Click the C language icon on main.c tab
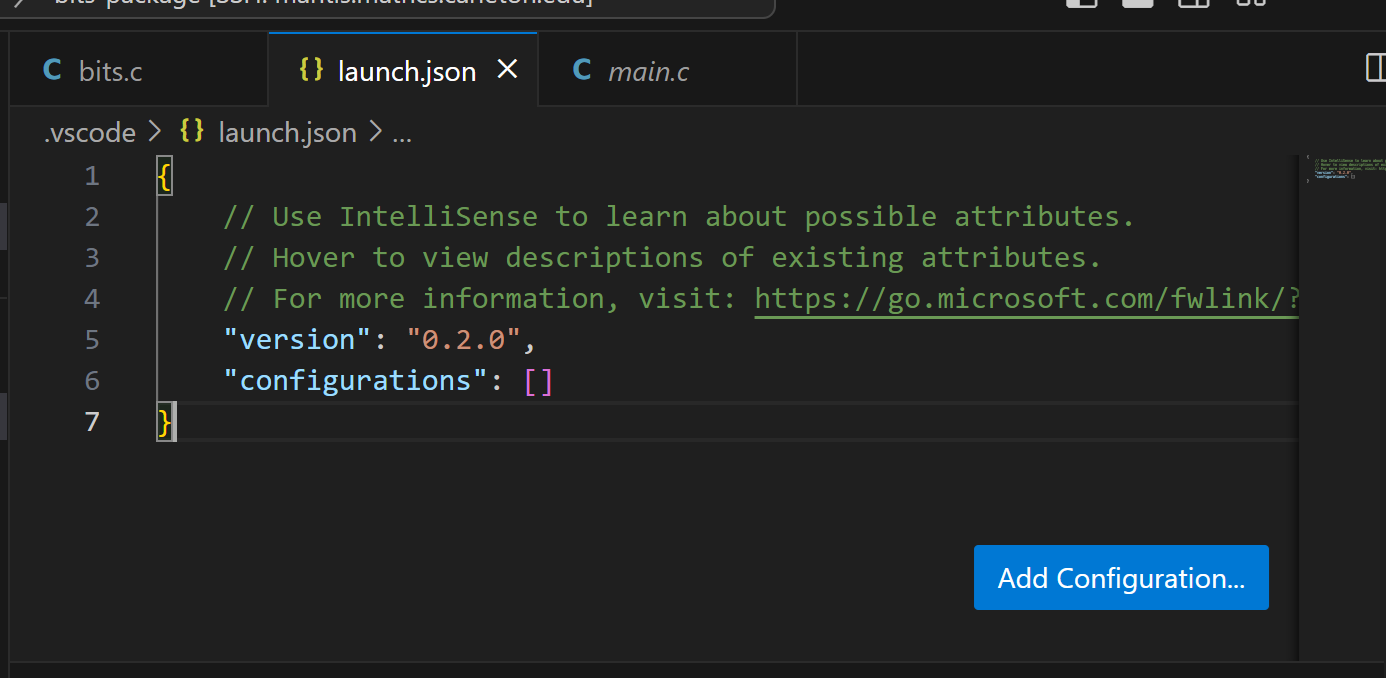The height and width of the screenshot is (678, 1386). point(581,70)
